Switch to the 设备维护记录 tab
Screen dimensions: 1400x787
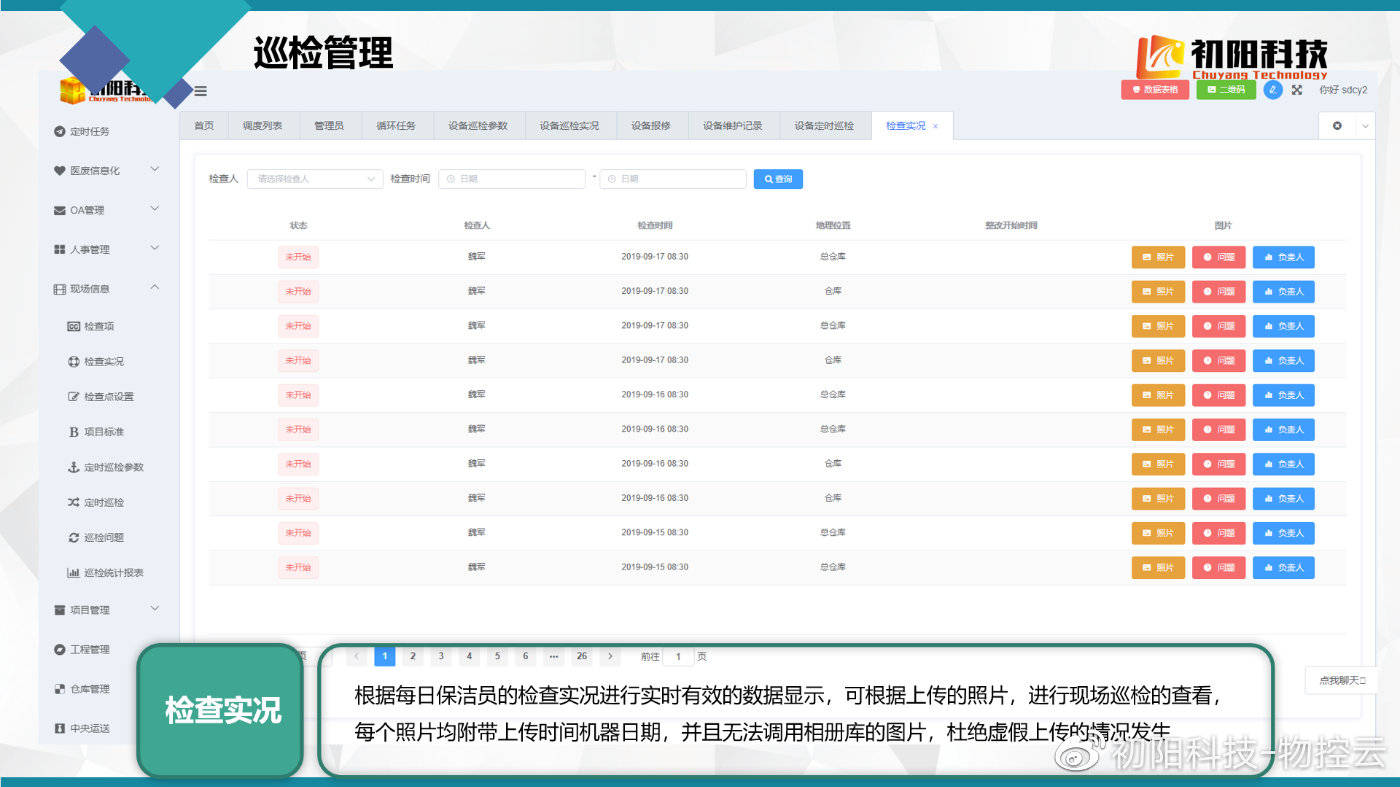click(733, 126)
